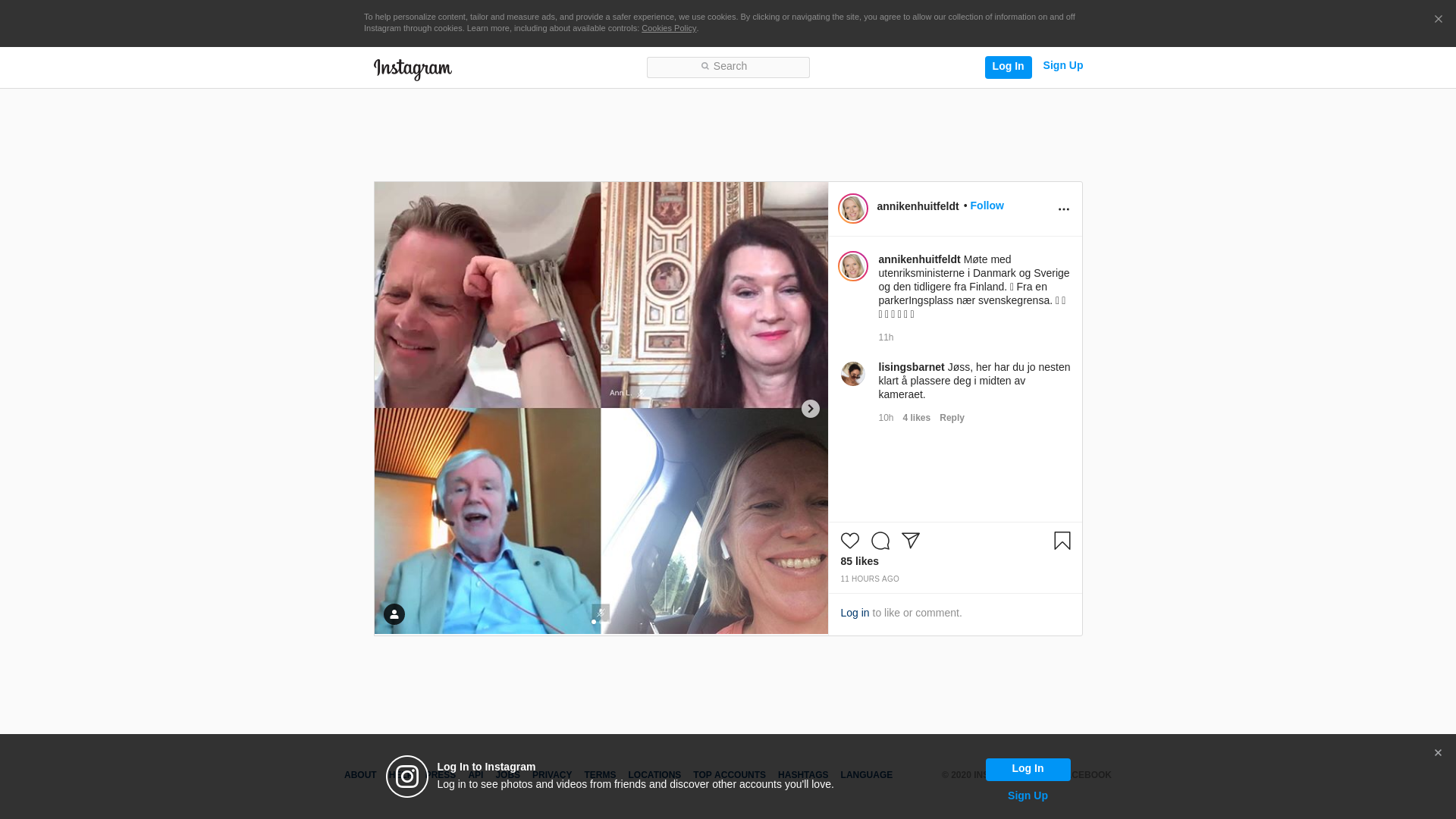
Task: Click the 11 HOURS AGO timestamp
Action: click(x=869, y=579)
